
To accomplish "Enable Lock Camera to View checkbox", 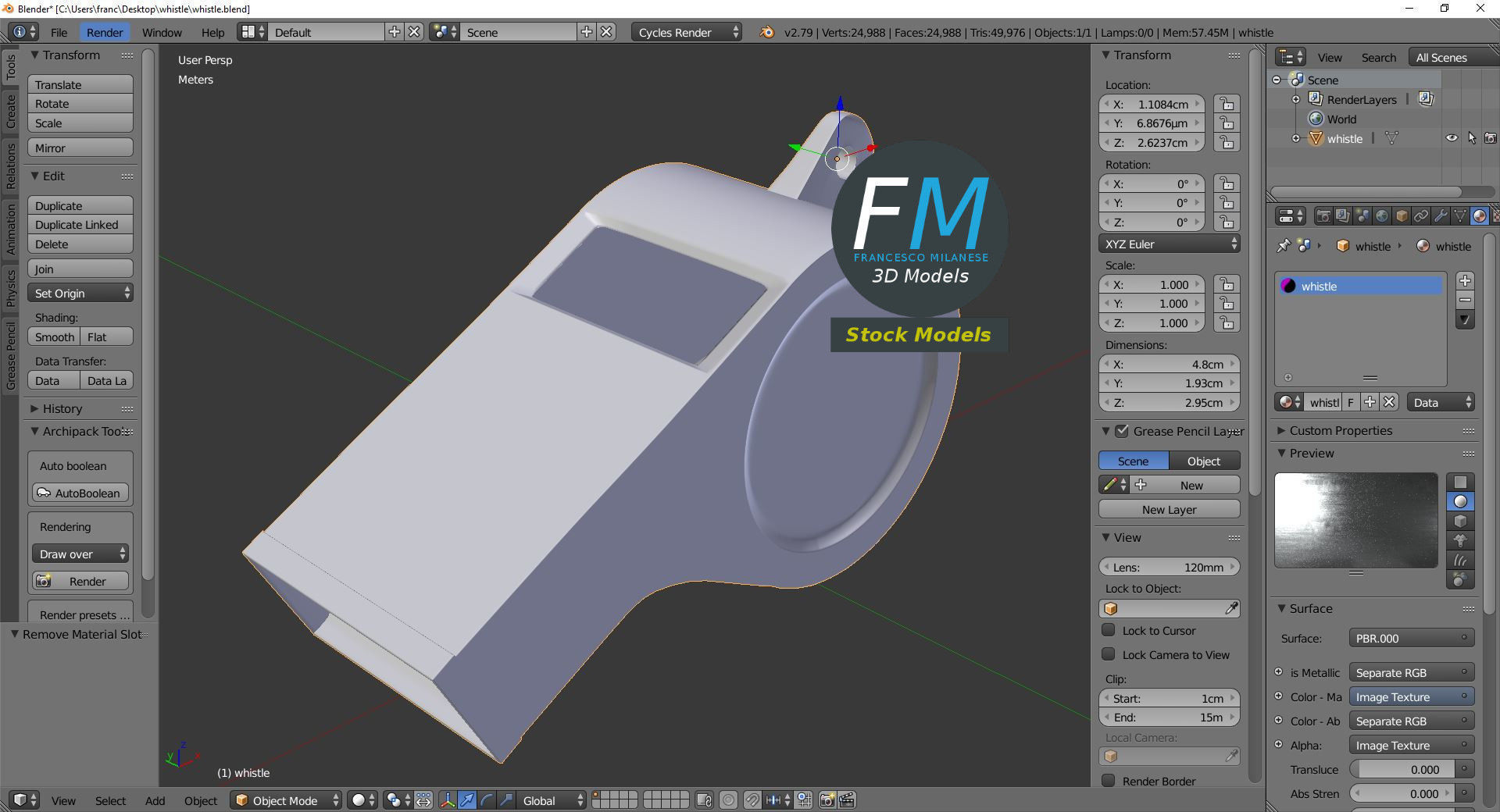I will coord(1108,654).
